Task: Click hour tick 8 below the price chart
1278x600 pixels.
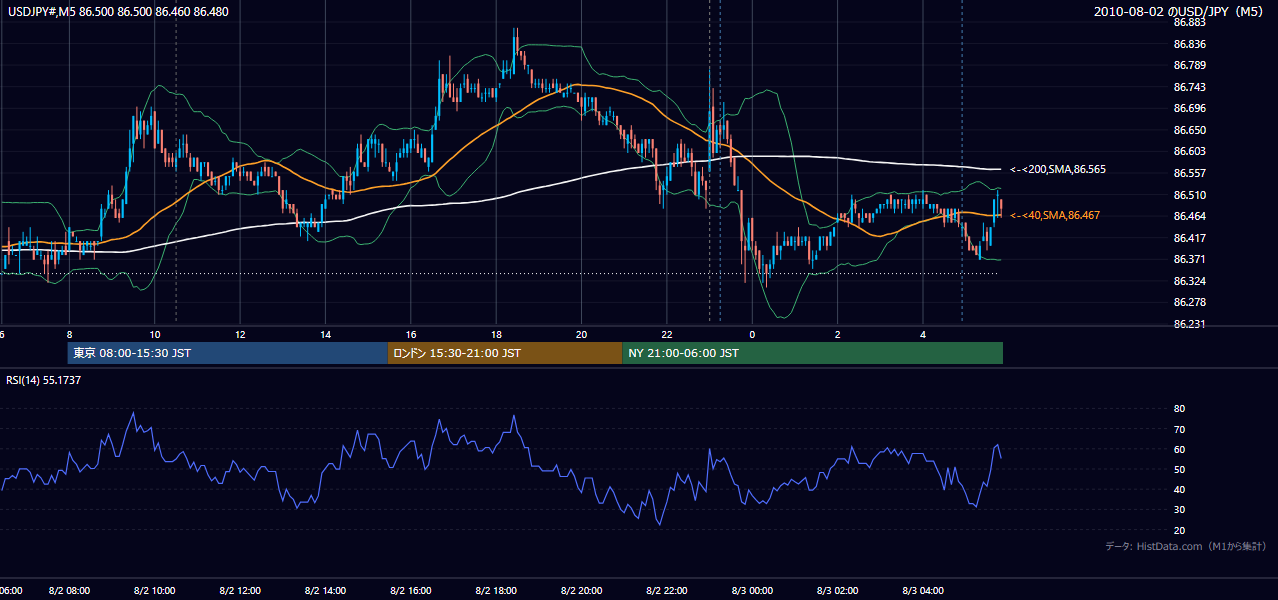Action: click(x=69, y=335)
